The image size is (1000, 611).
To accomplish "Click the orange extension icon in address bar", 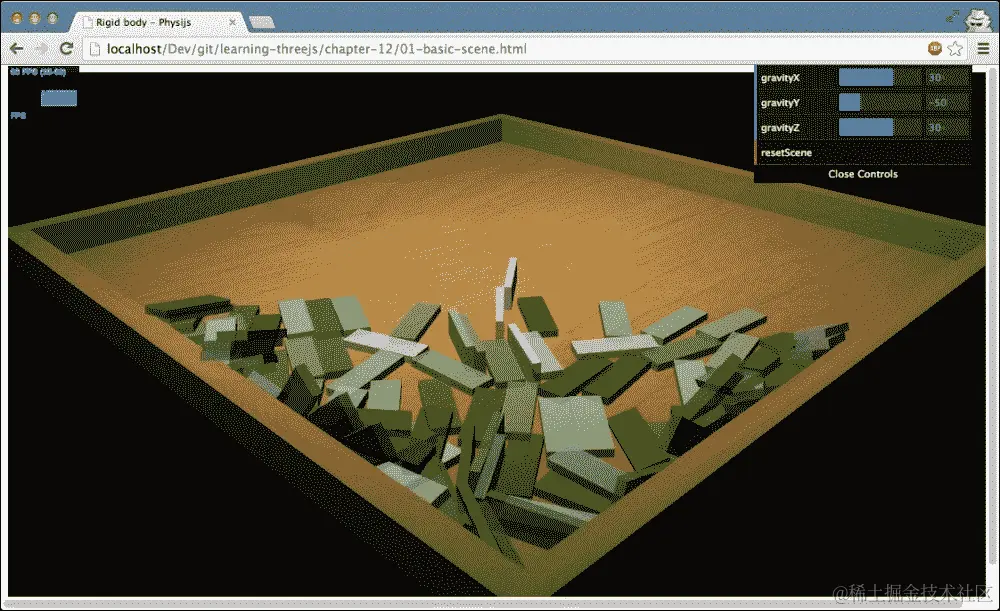I will (934, 48).
